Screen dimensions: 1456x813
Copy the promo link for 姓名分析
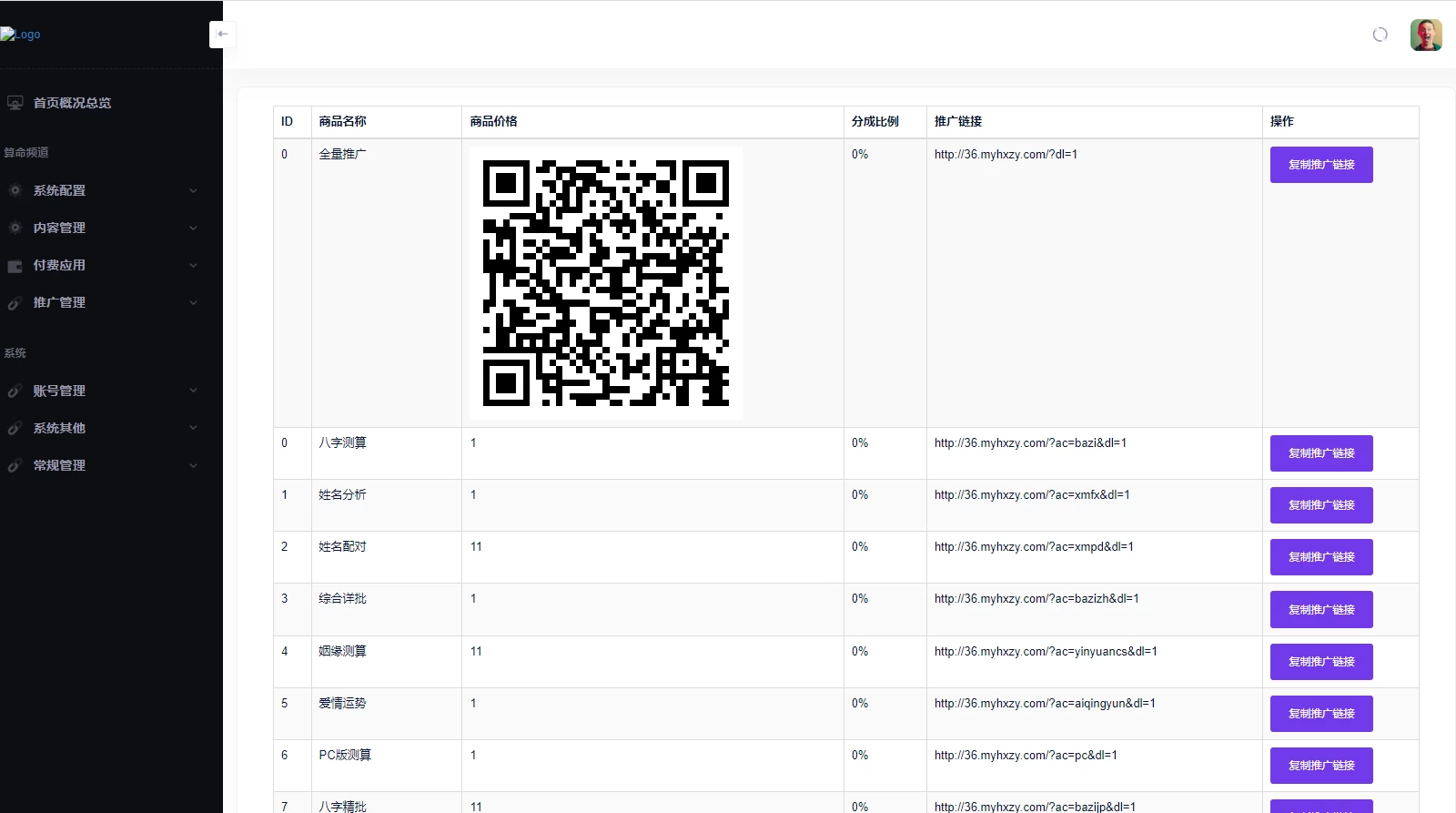(1320, 505)
